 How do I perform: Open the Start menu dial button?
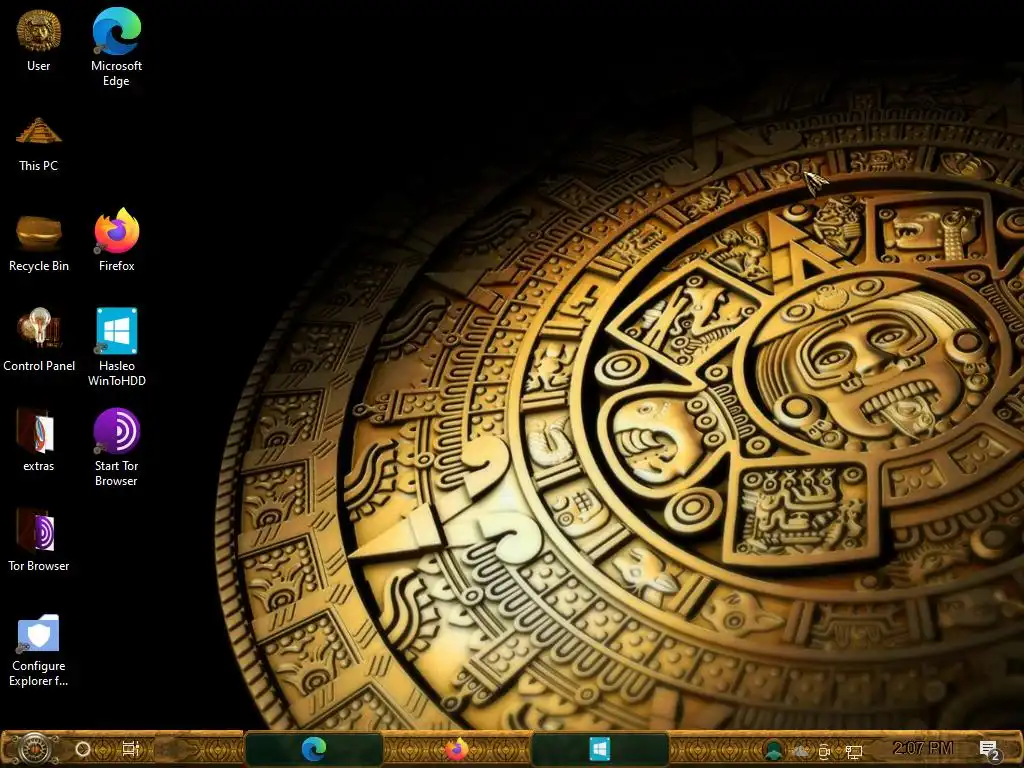35,749
